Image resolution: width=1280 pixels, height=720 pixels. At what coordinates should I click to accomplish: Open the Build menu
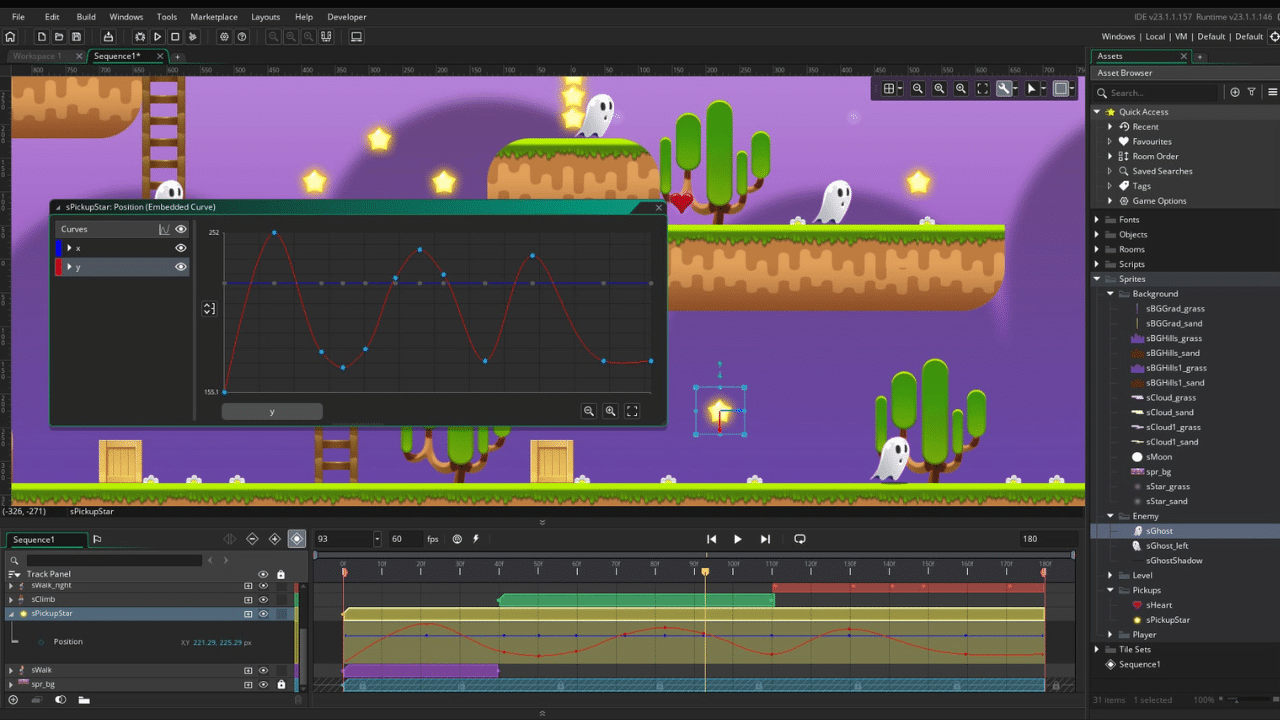point(88,16)
